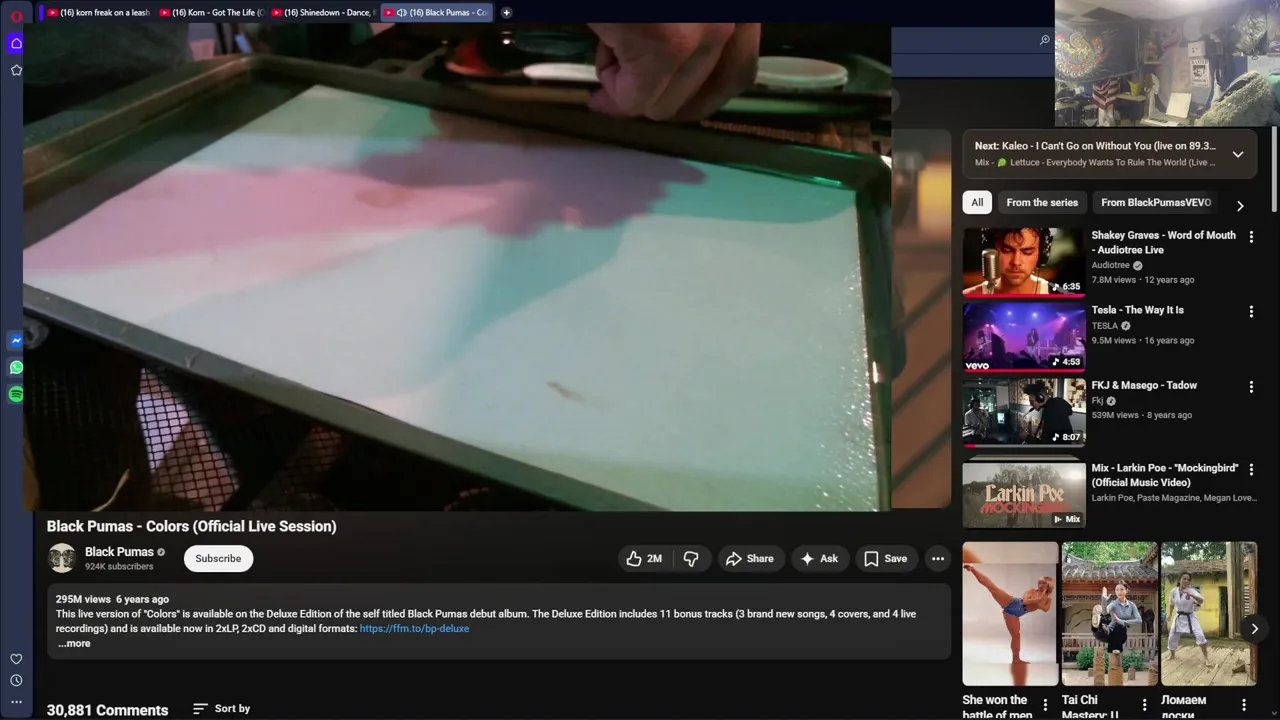Open Tesla - The Way It Is thumbnail
Image resolution: width=1280 pixels, height=720 pixels.
(x=1023, y=337)
